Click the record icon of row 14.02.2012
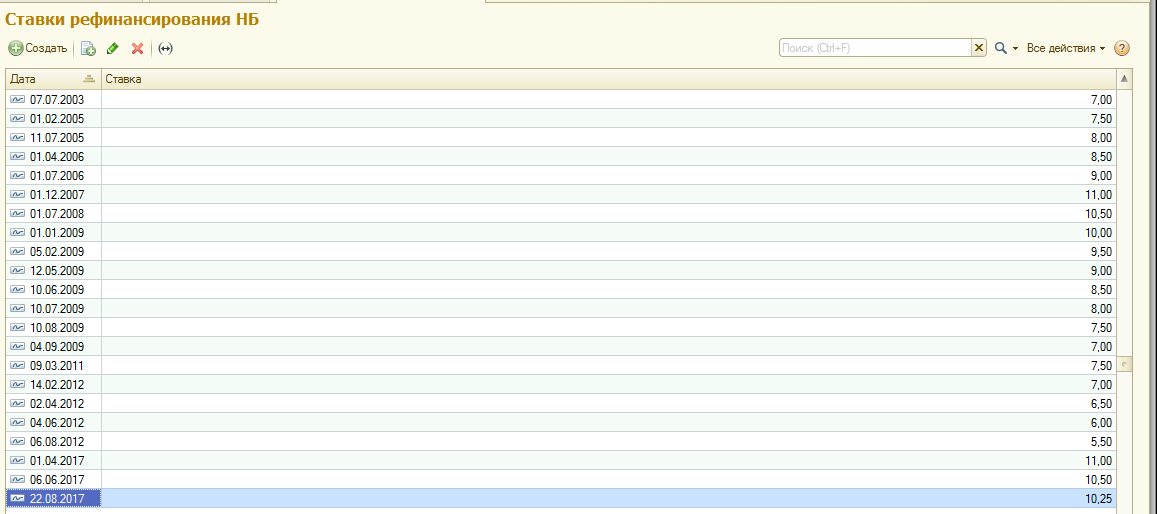 [17, 385]
